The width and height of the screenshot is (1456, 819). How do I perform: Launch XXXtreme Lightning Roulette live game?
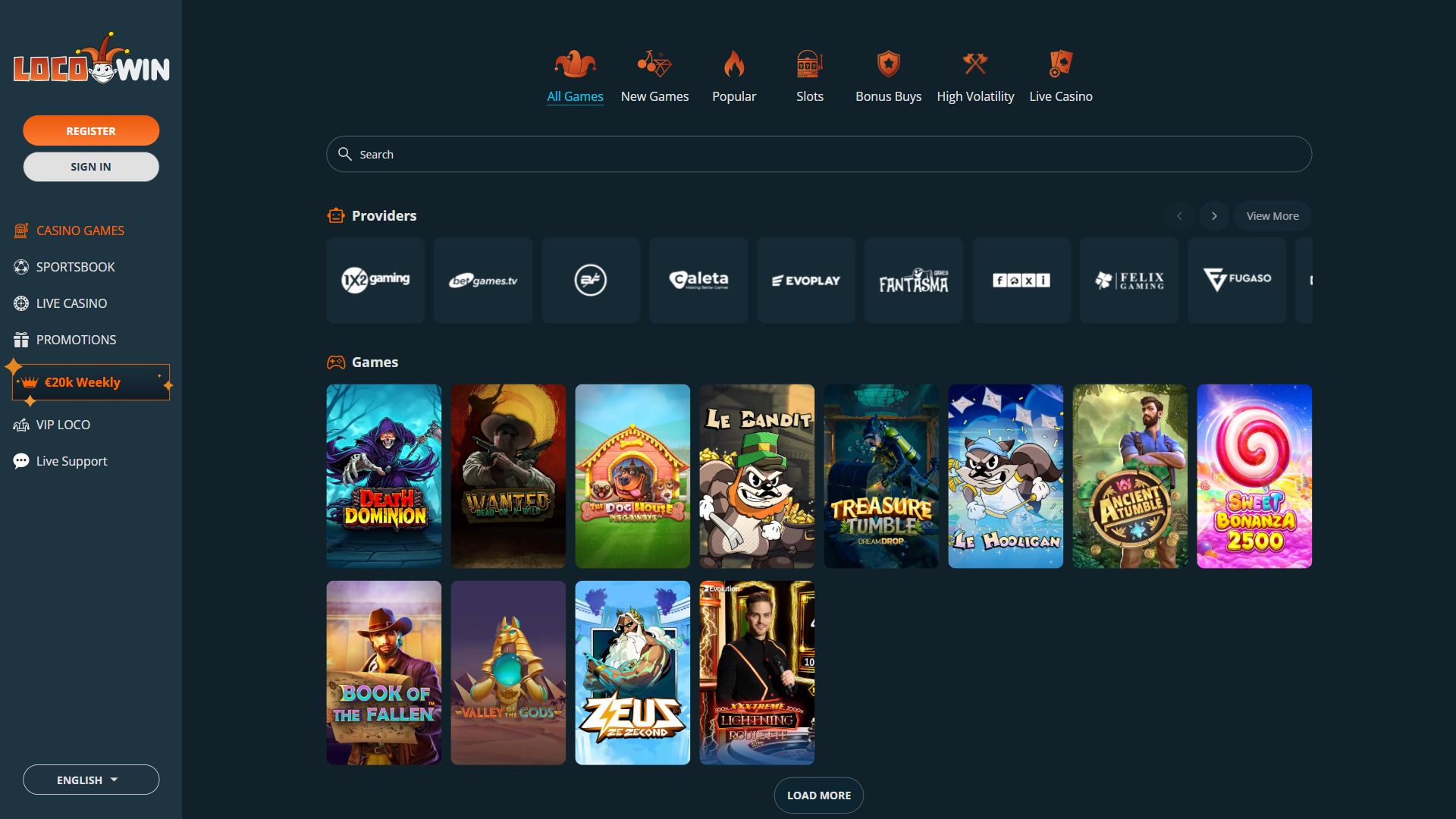point(757,673)
